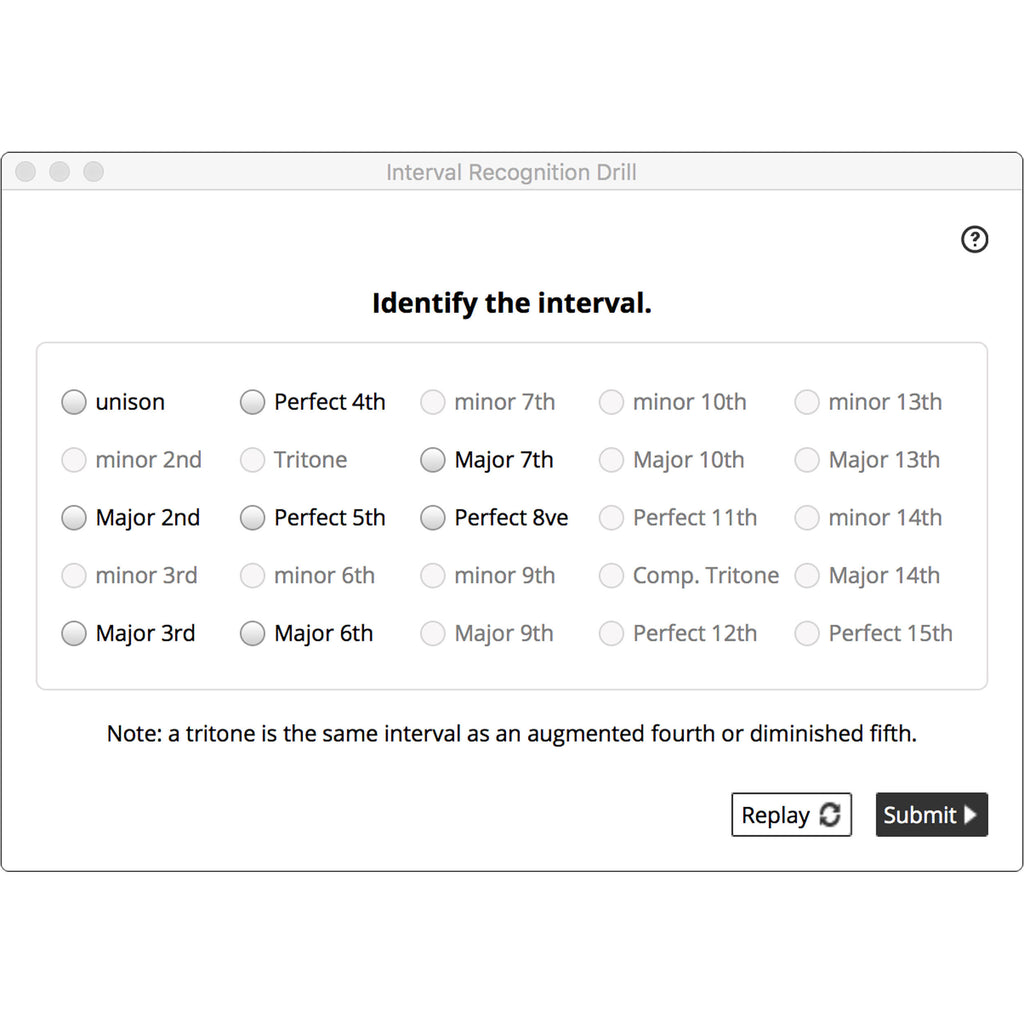Click the Comp. Tritone radio option
This screenshot has width=1024, height=1024.
[x=611, y=576]
